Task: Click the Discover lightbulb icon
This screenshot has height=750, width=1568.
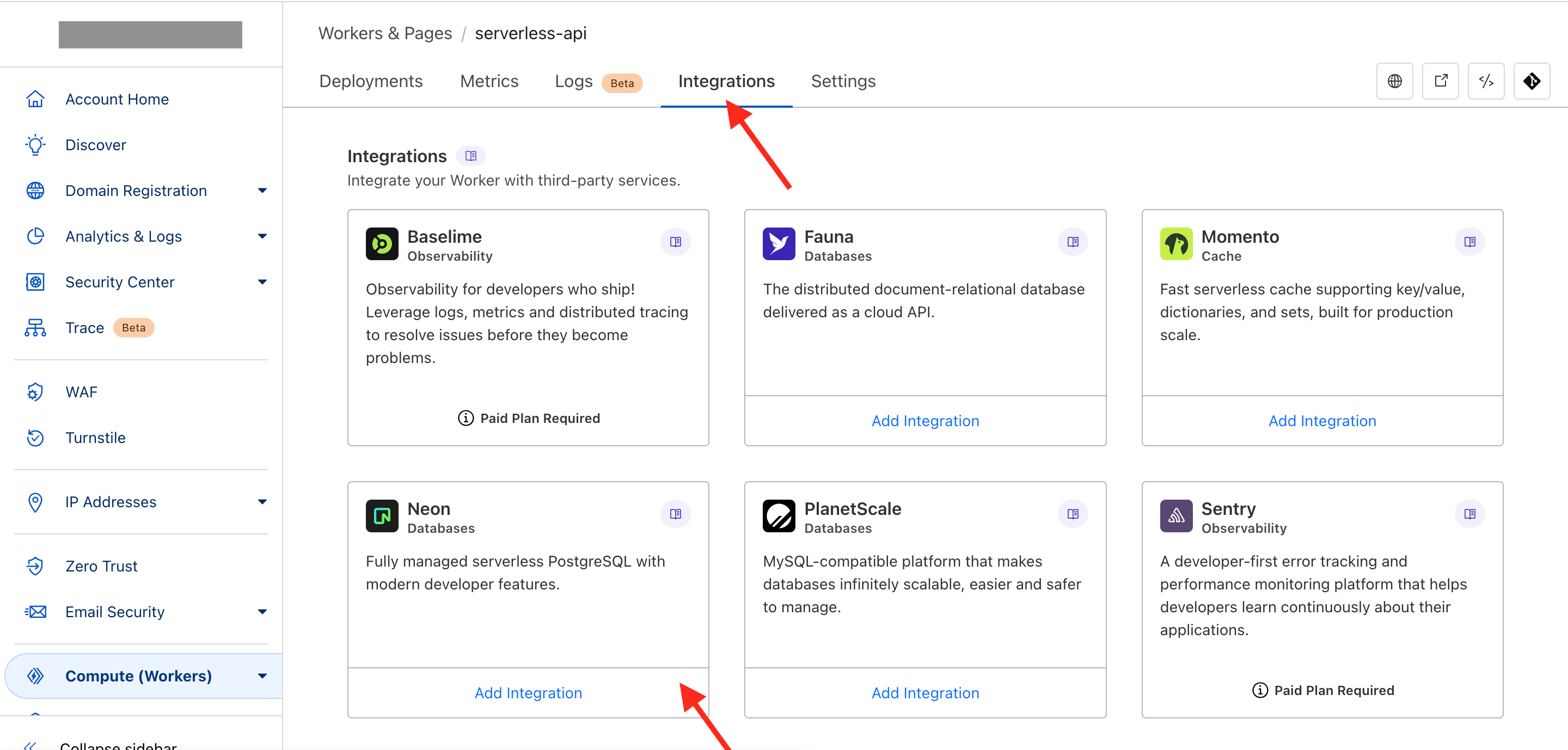Action: click(x=35, y=144)
